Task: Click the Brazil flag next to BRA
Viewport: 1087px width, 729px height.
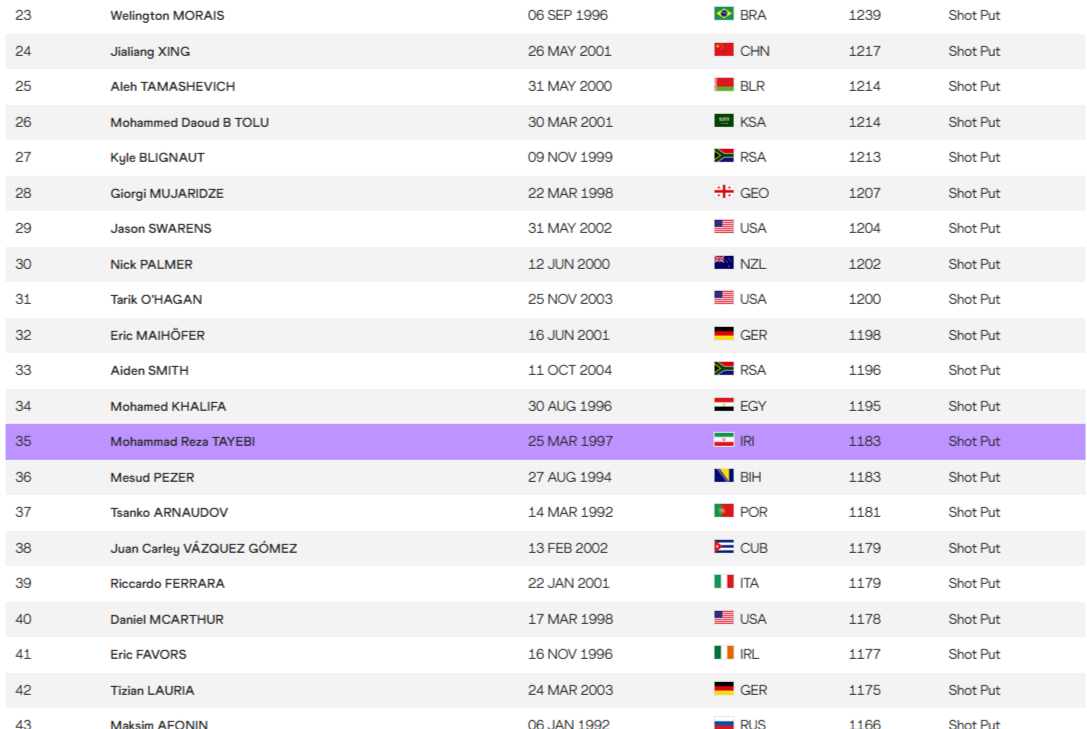Action: [723, 15]
